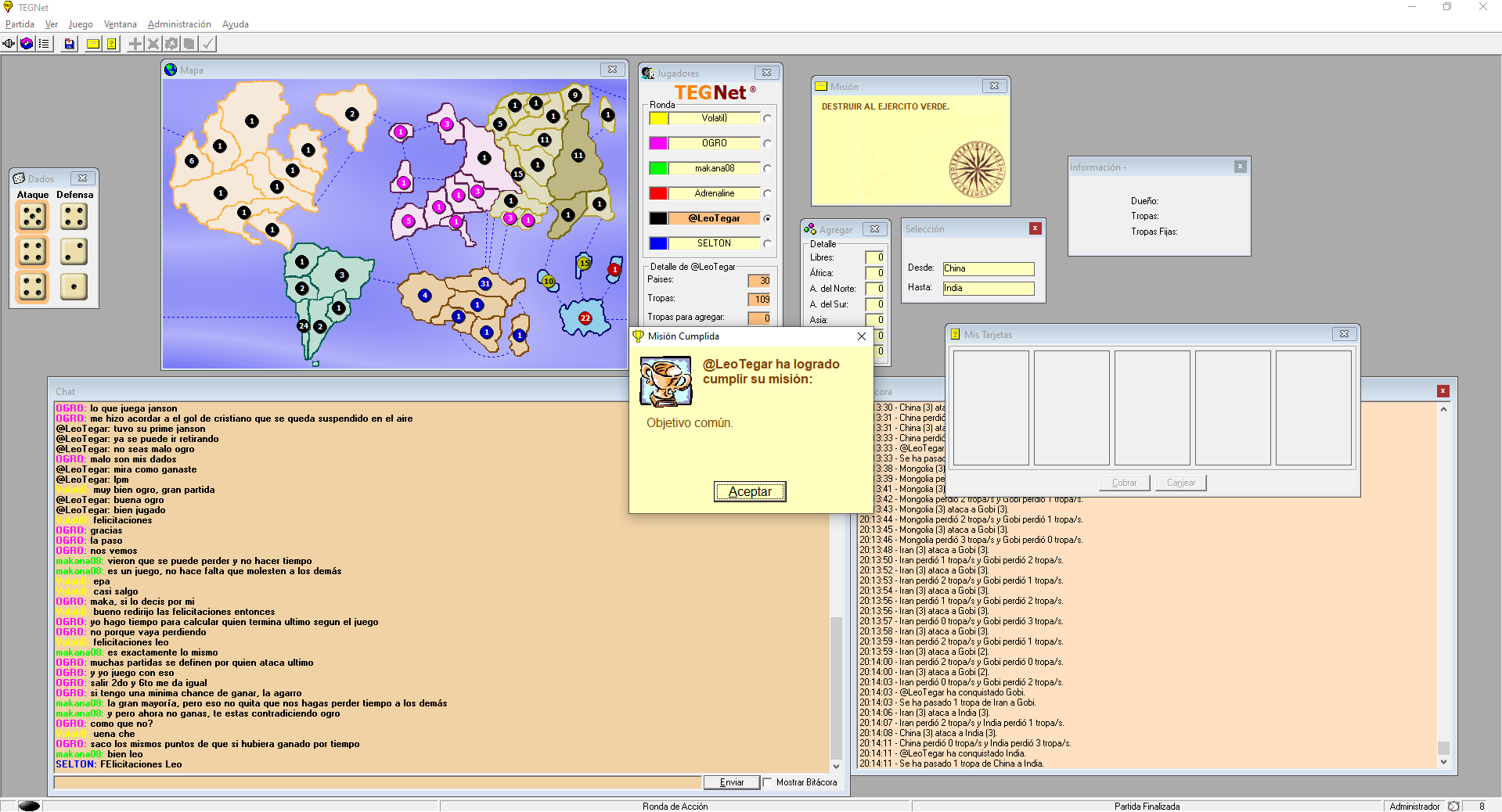Open the list view toolbar icon
The height and width of the screenshot is (812, 1502).
point(44,44)
